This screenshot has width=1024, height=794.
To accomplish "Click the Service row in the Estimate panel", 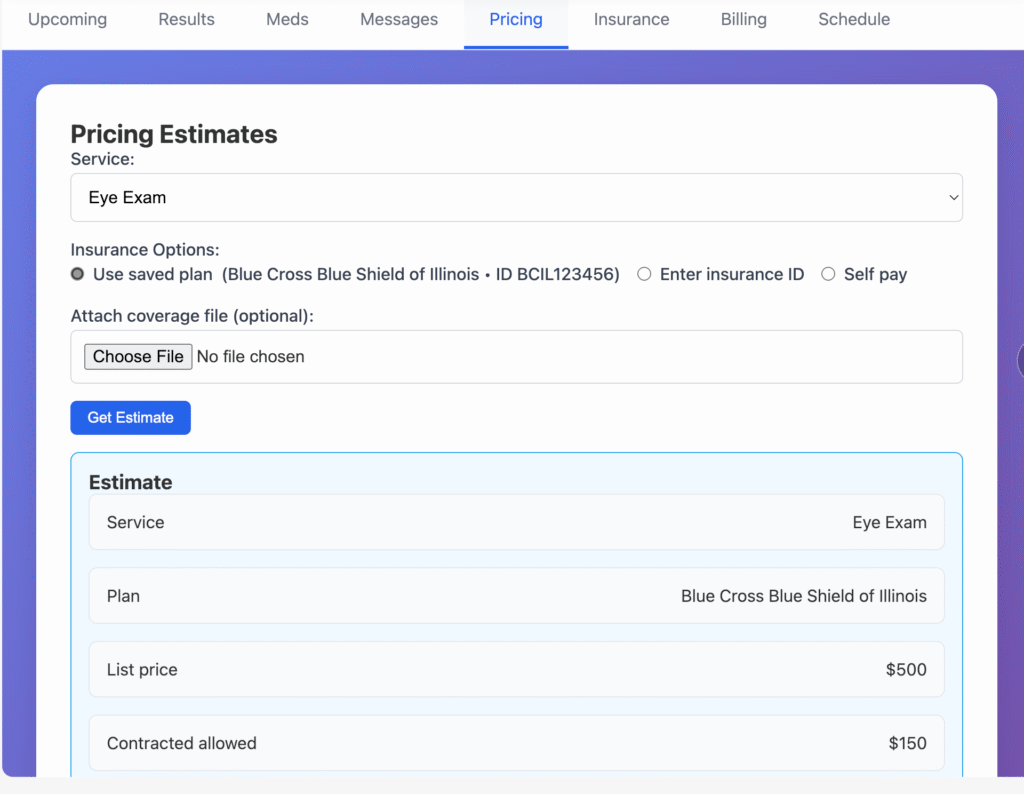I will (516, 522).
